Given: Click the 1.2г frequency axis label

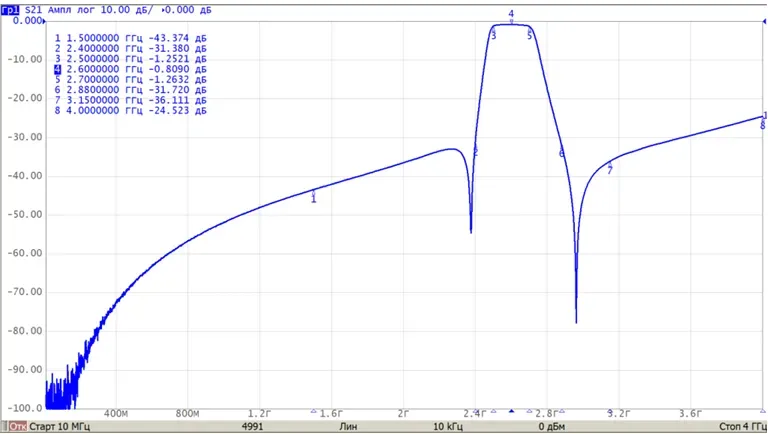Looking at the screenshot, I should coord(259,414).
